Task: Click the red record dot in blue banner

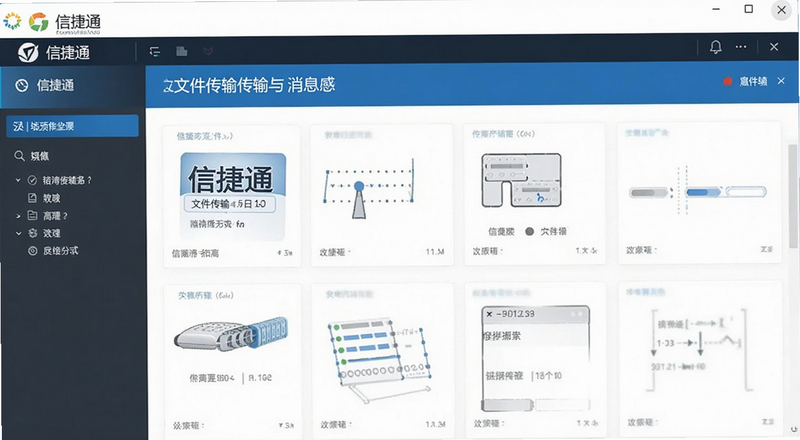Action: pos(728,81)
